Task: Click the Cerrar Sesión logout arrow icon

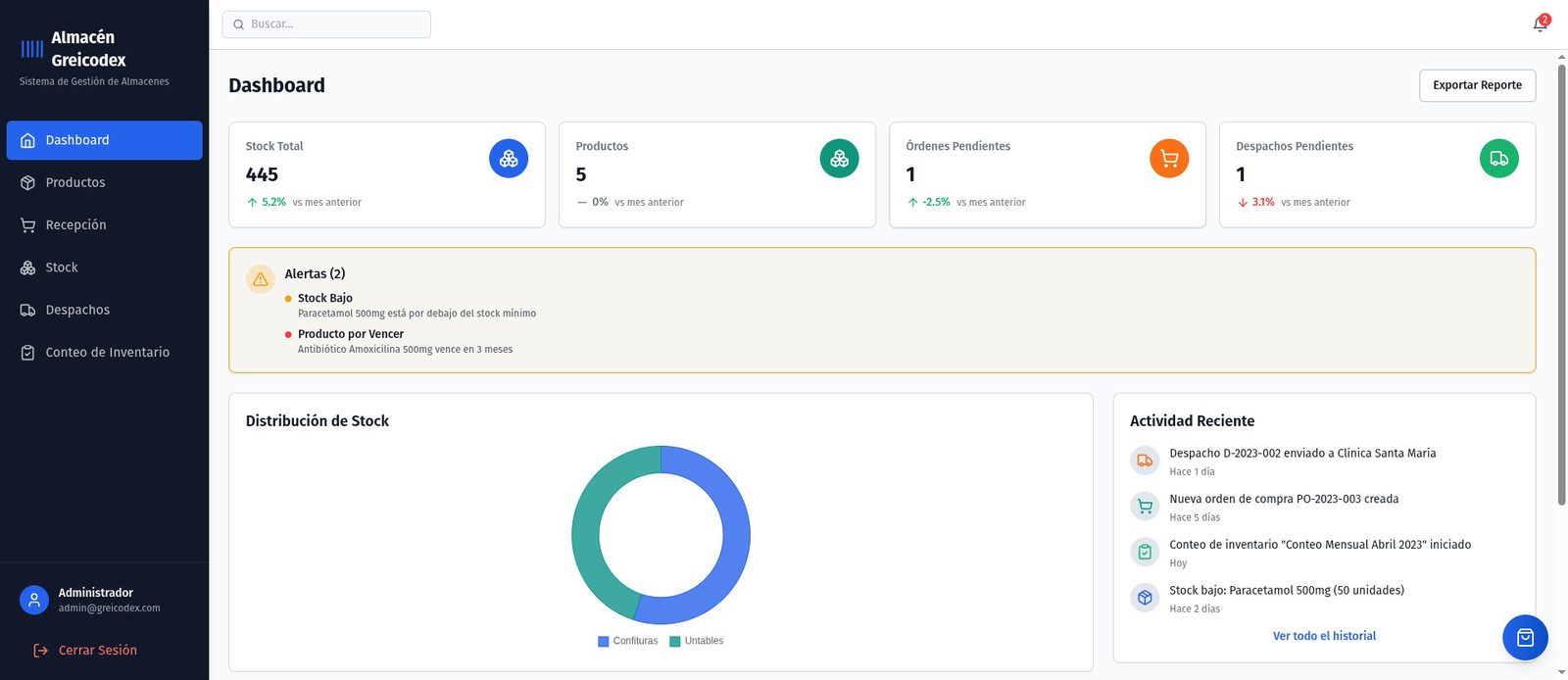Action: (40, 651)
